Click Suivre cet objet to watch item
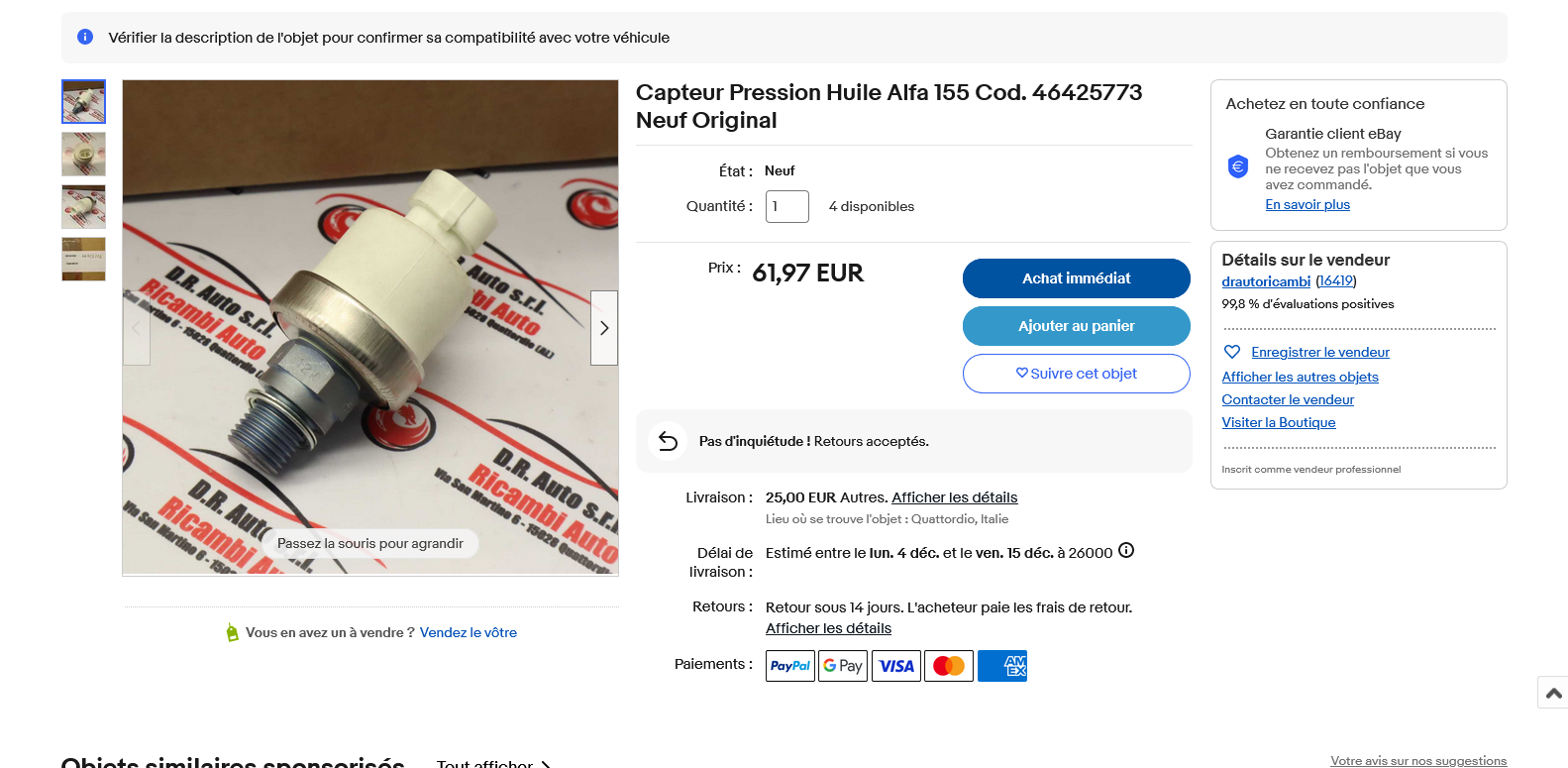The height and width of the screenshot is (768, 1568). (x=1076, y=374)
